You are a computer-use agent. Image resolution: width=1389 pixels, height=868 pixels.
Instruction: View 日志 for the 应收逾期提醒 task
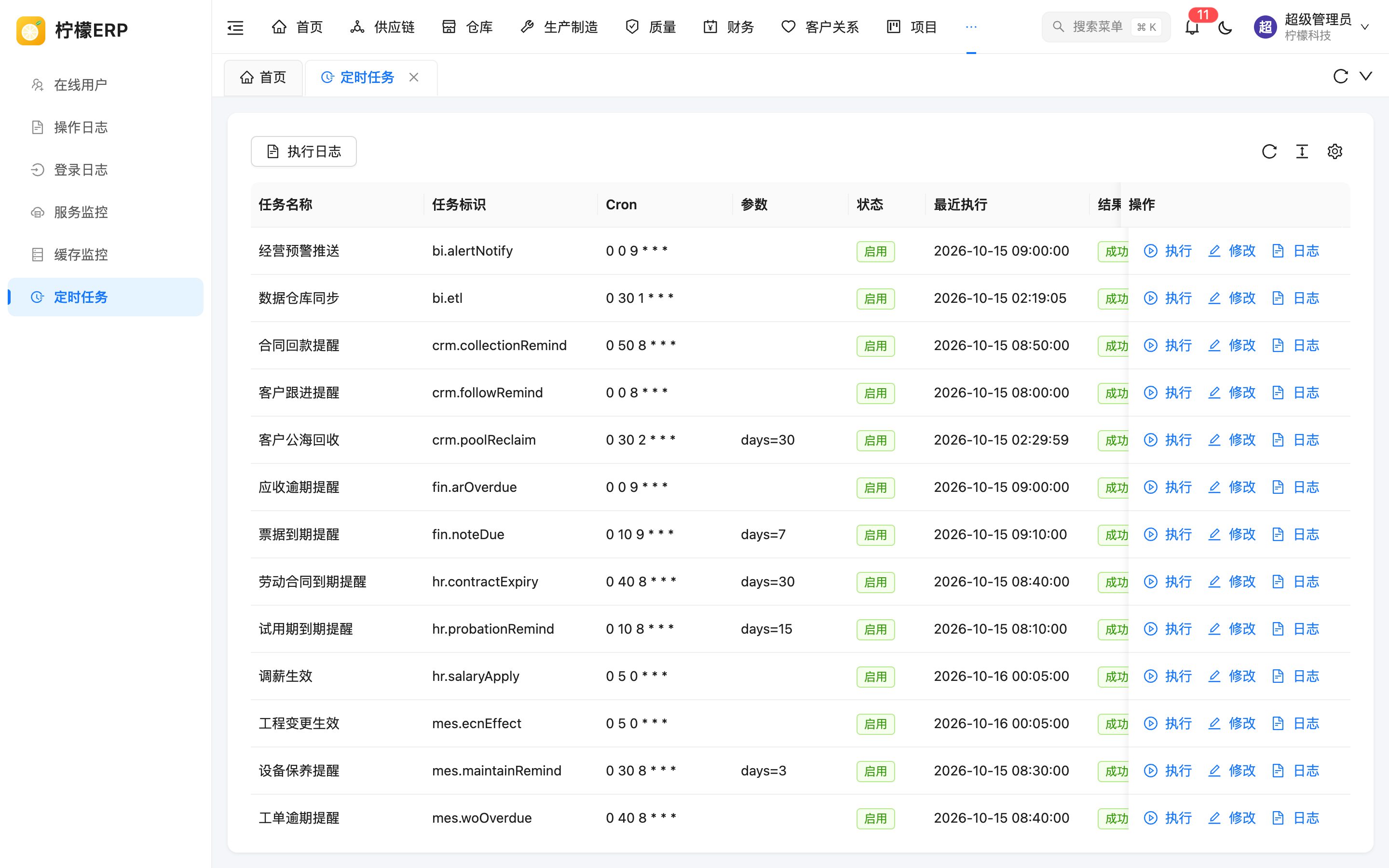pos(1295,487)
